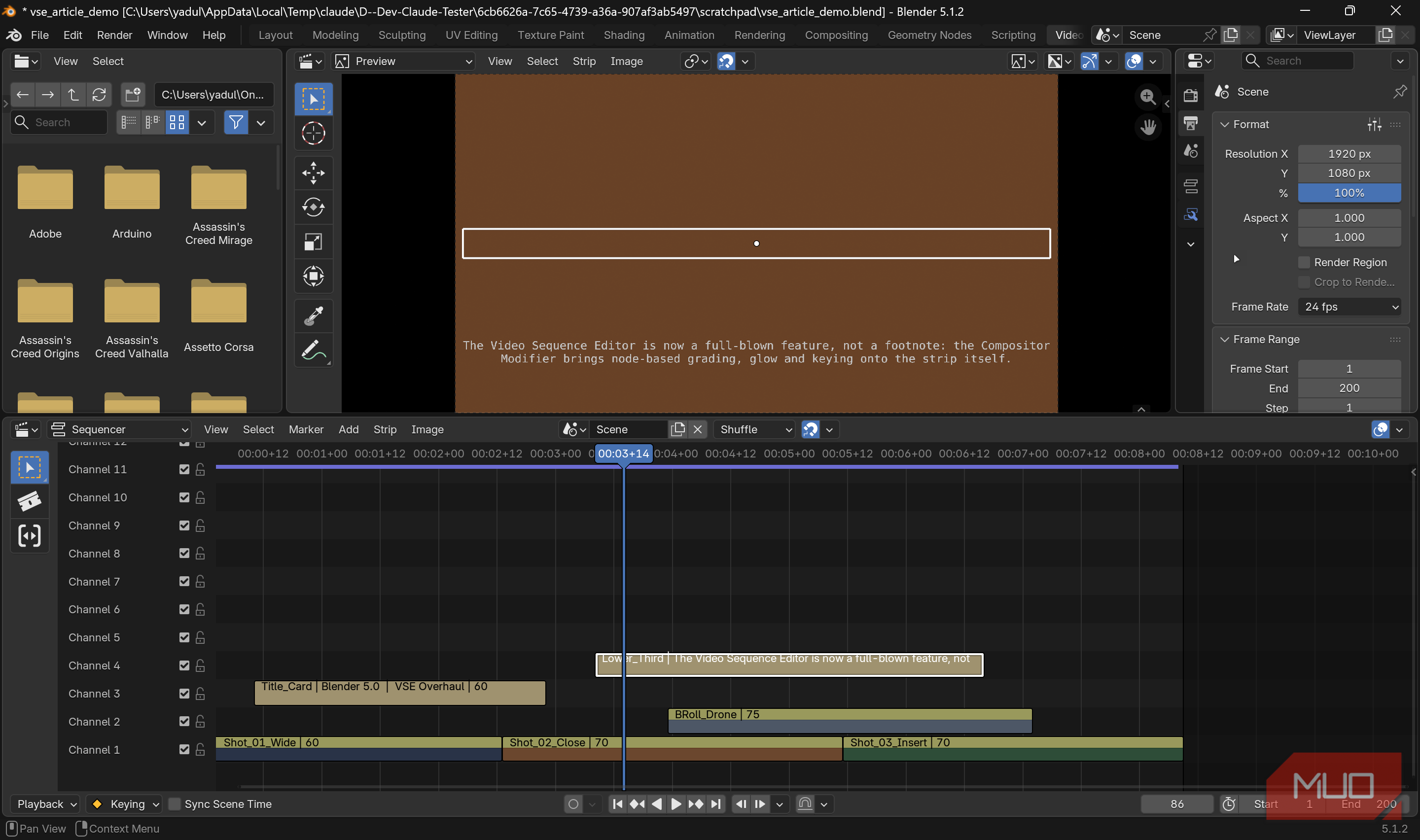Go to the parent directory in the file browser
Image resolution: width=1420 pixels, height=840 pixels.
tap(73, 95)
